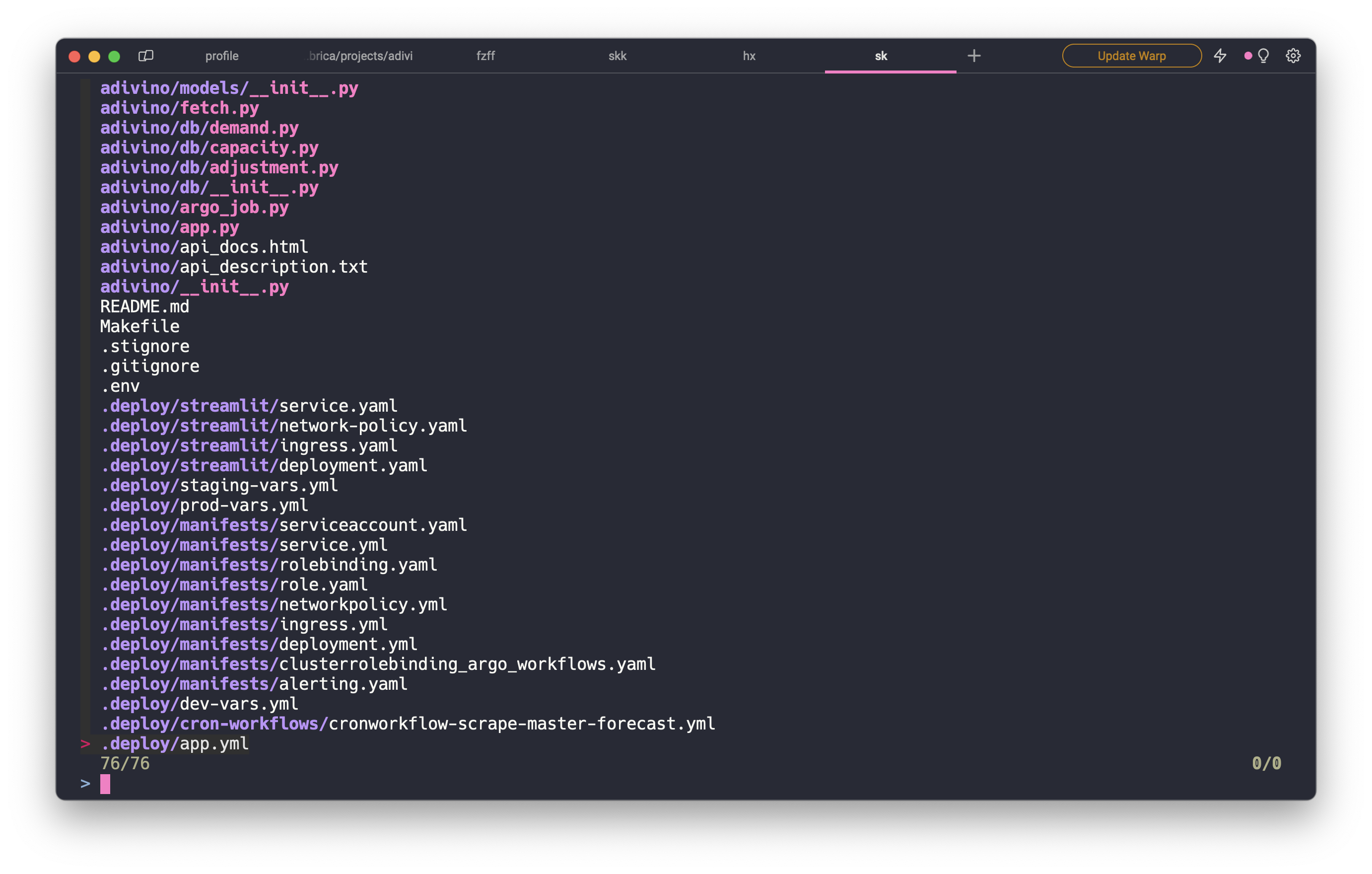
Task: Switch to the fzff tab
Action: pos(485,56)
